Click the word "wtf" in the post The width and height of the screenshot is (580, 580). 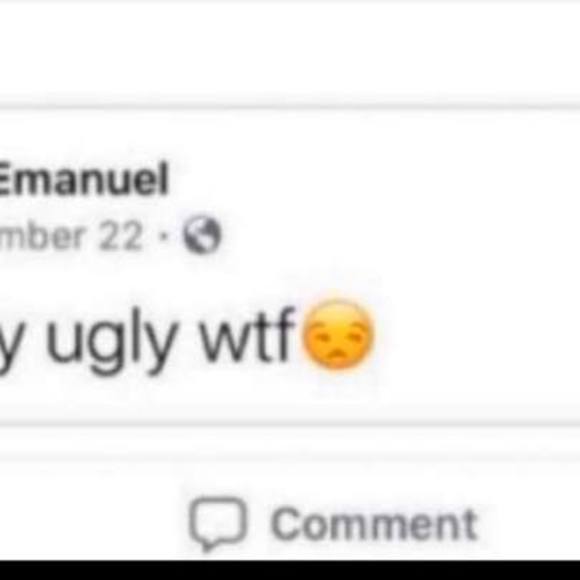247,334
